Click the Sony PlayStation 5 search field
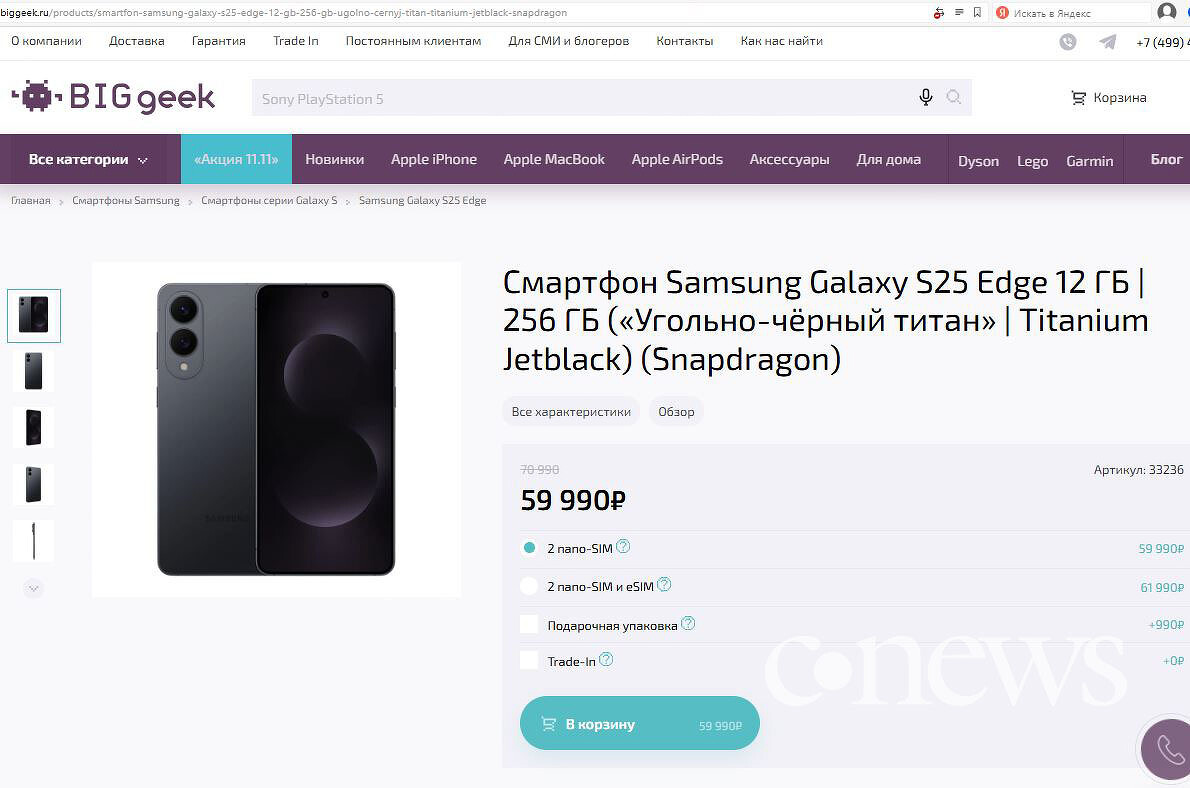Image resolution: width=1190 pixels, height=788 pixels. pos(580,98)
